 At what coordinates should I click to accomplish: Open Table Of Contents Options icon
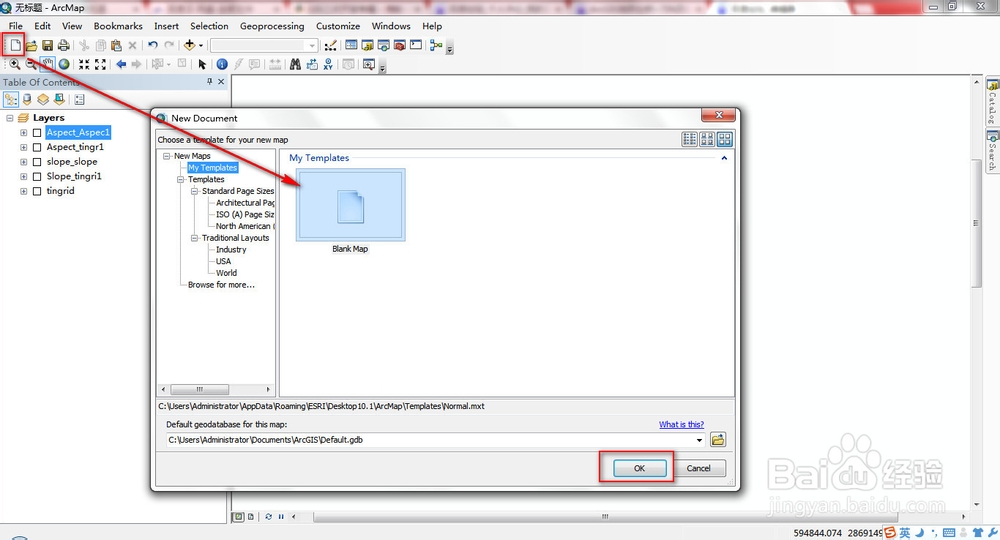[x=79, y=99]
